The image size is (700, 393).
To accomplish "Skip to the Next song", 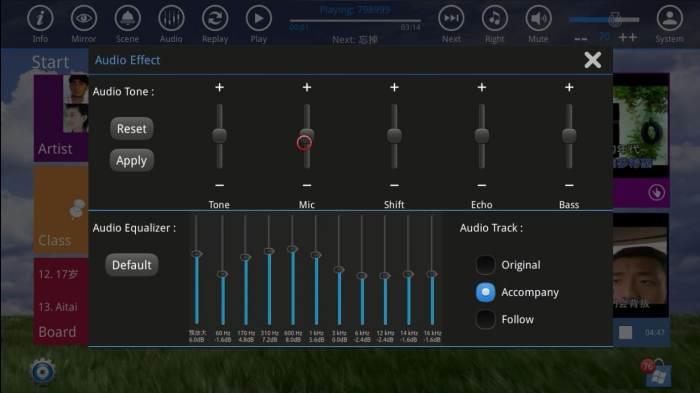I will [451, 19].
